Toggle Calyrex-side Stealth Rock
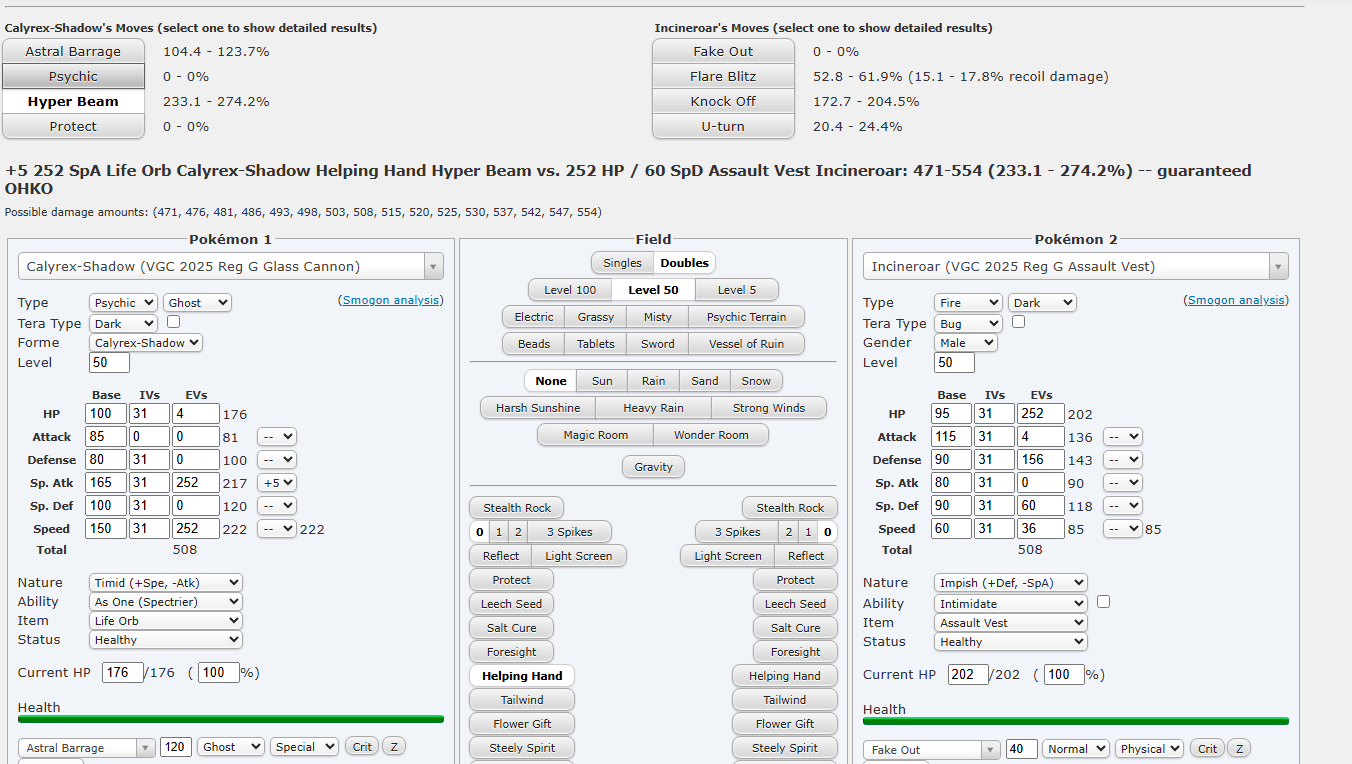Viewport: 1352px width, 764px height. (517, 508)
